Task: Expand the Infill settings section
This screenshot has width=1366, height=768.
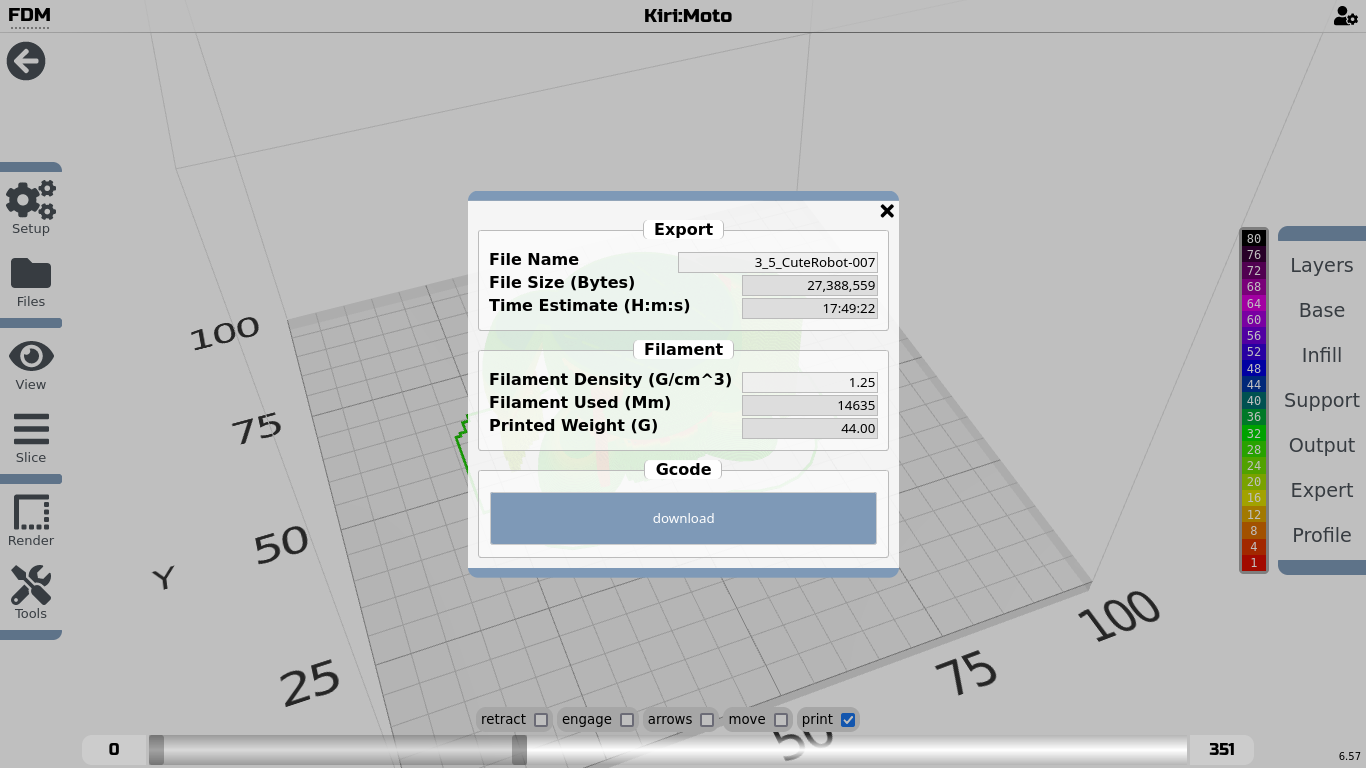Action: tap(1321, 355)
